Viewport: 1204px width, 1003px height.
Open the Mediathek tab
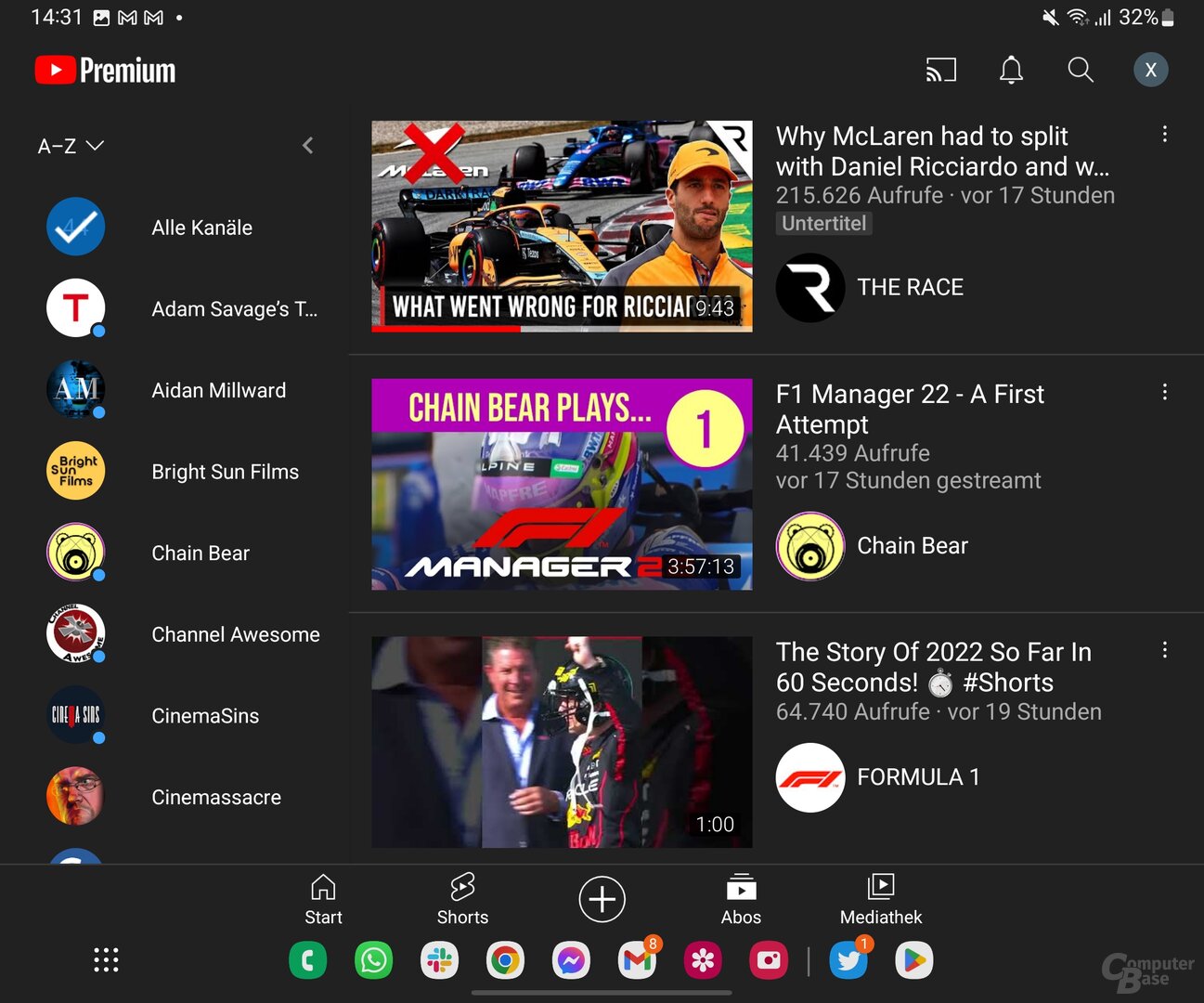(x=881, y=899)
